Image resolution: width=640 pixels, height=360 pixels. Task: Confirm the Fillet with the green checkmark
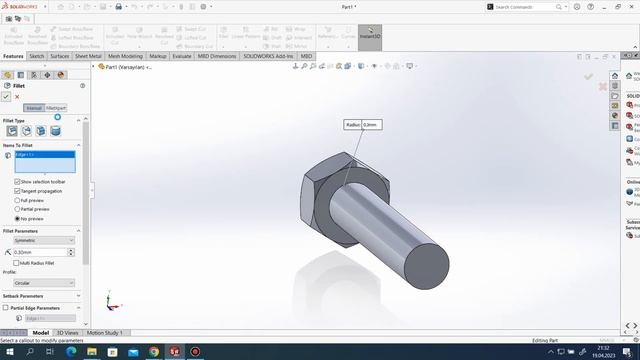(6, 97)
